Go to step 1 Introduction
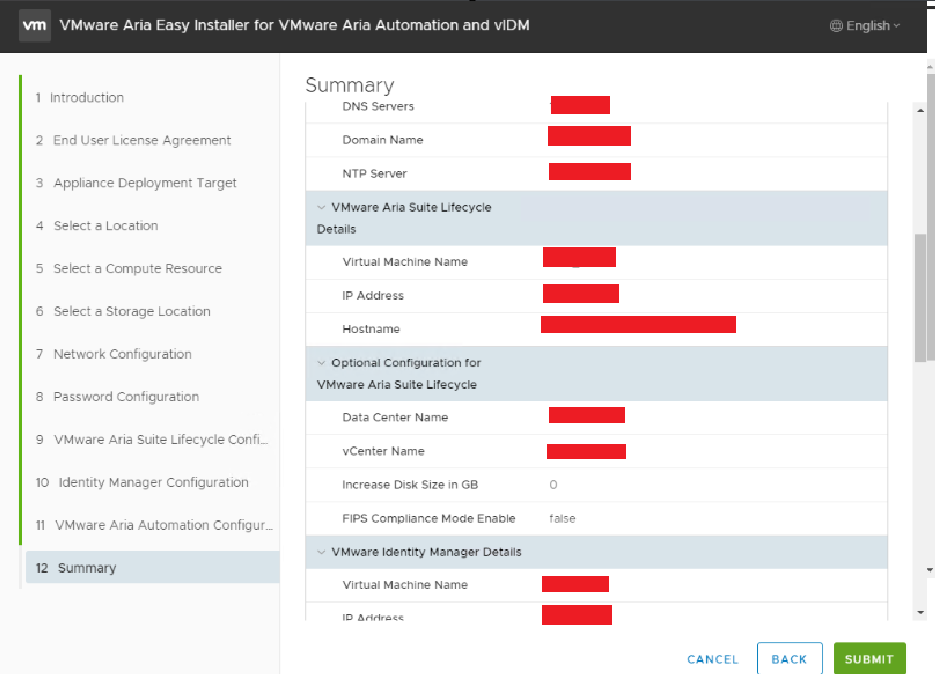This screenshot has height=674, width=935. [x=80, y=97]
